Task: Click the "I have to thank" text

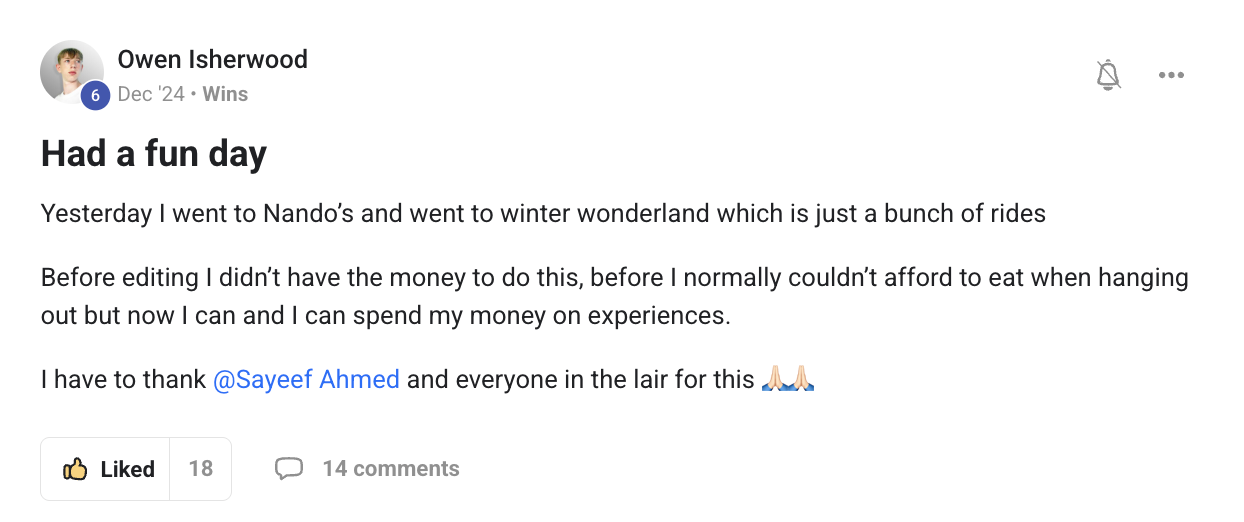Action: [x=123, y=380]
